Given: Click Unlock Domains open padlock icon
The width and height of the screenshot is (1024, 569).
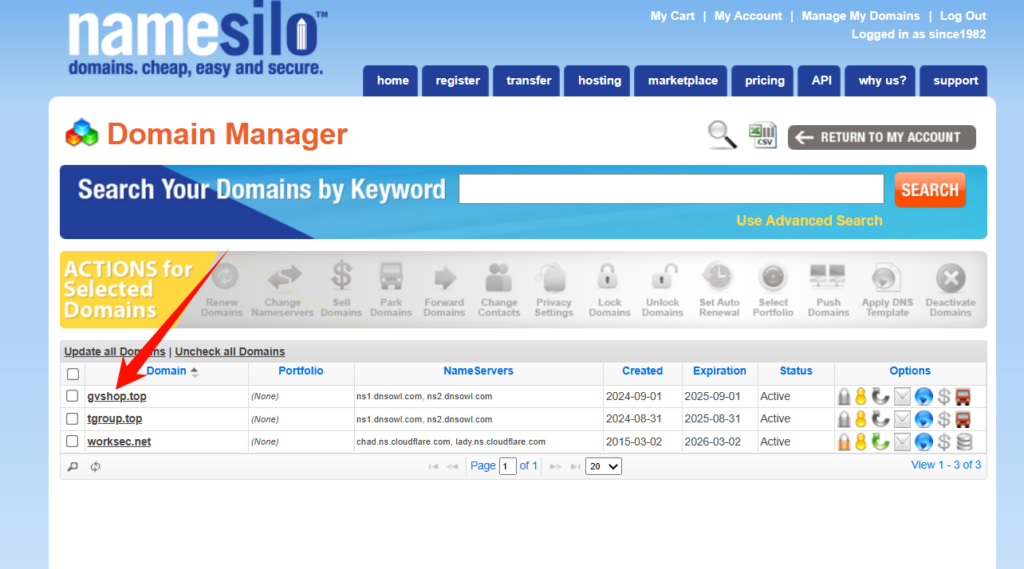Looking at the screenshot, I should tap(663, 276).
